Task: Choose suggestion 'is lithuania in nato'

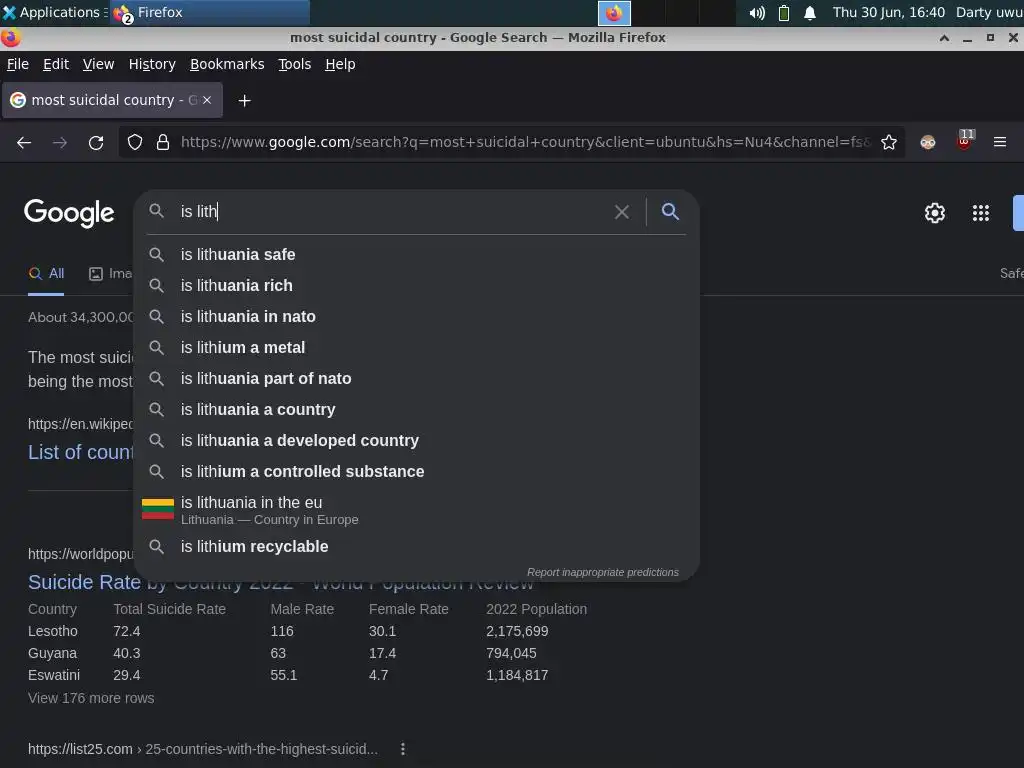Action: click(x=416, y=317)
